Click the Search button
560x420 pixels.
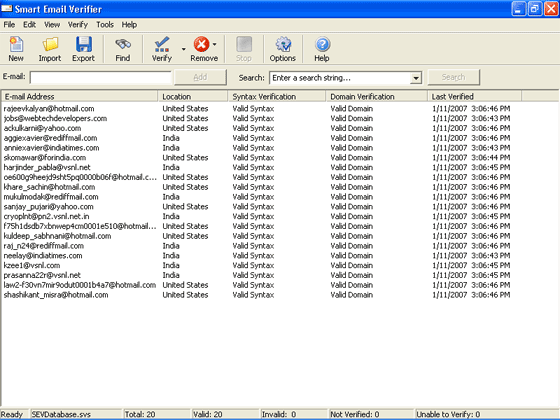pos(453,77)
